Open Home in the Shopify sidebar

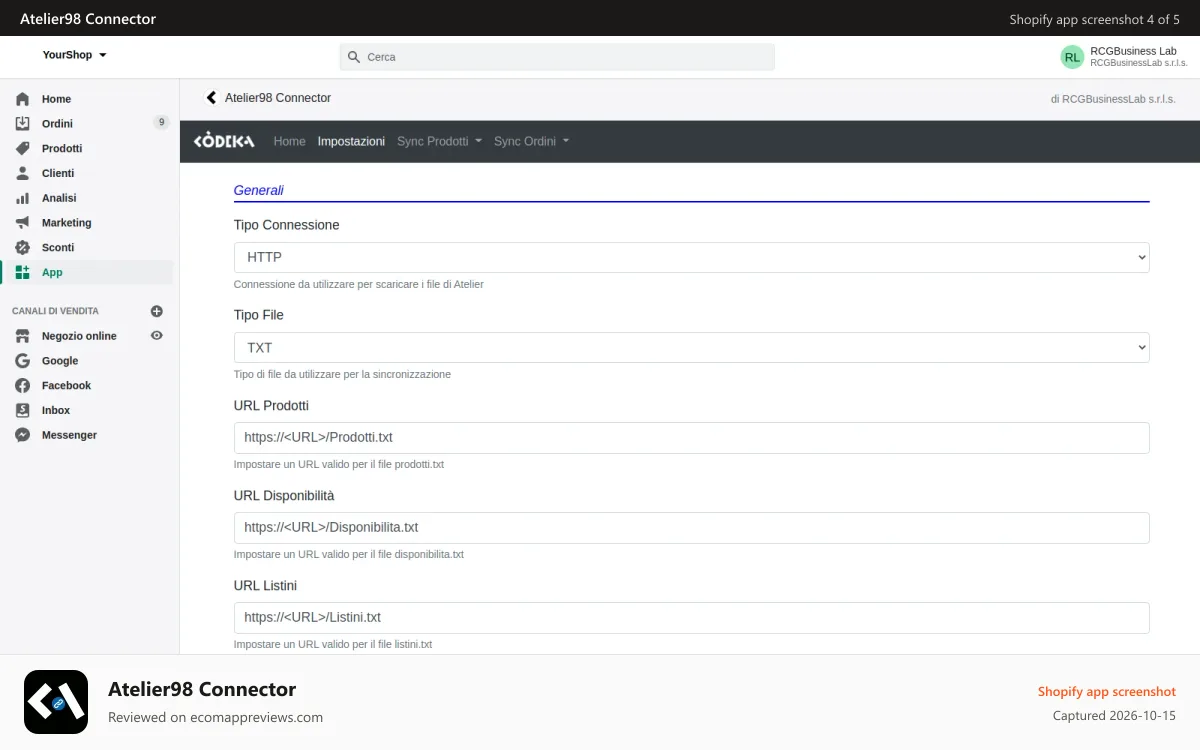56,99
